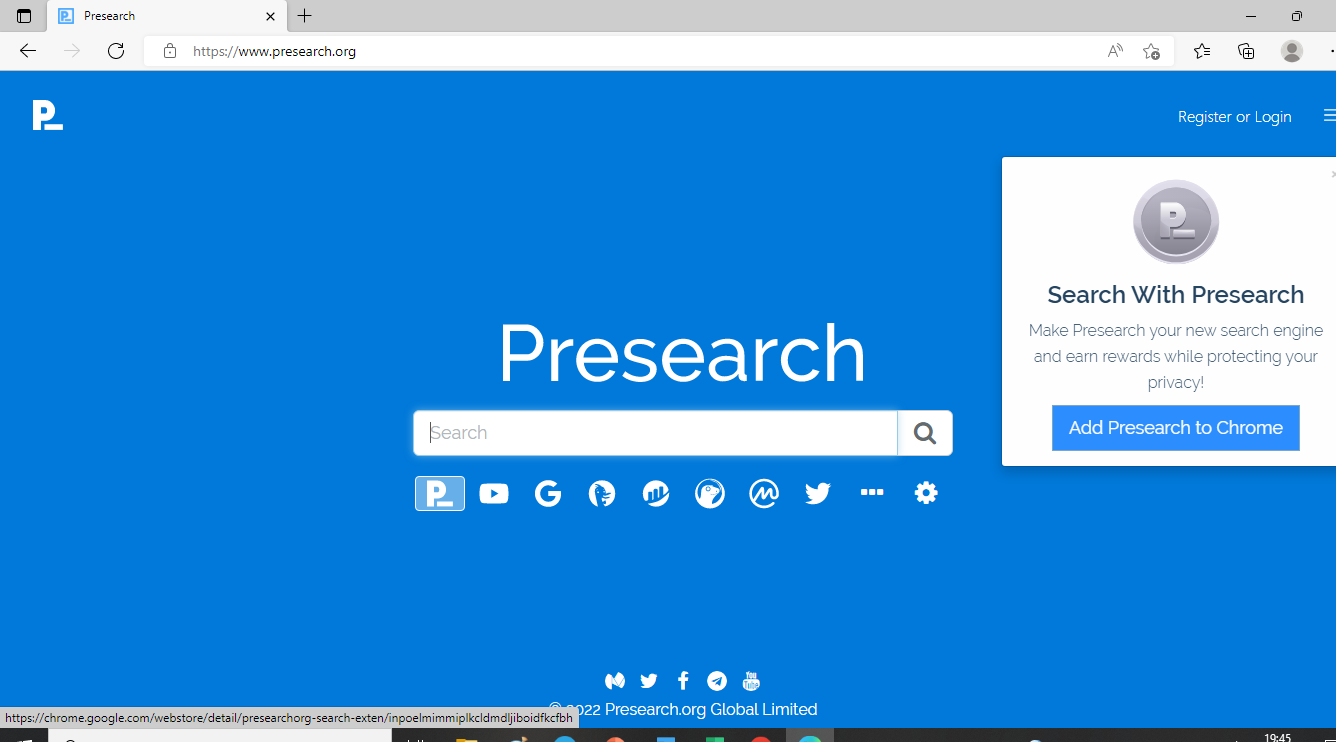The width and height of the screenshot is (1336, 742).
Task: Open the browser profile avatar
Action: click(x=1292, y=51)
